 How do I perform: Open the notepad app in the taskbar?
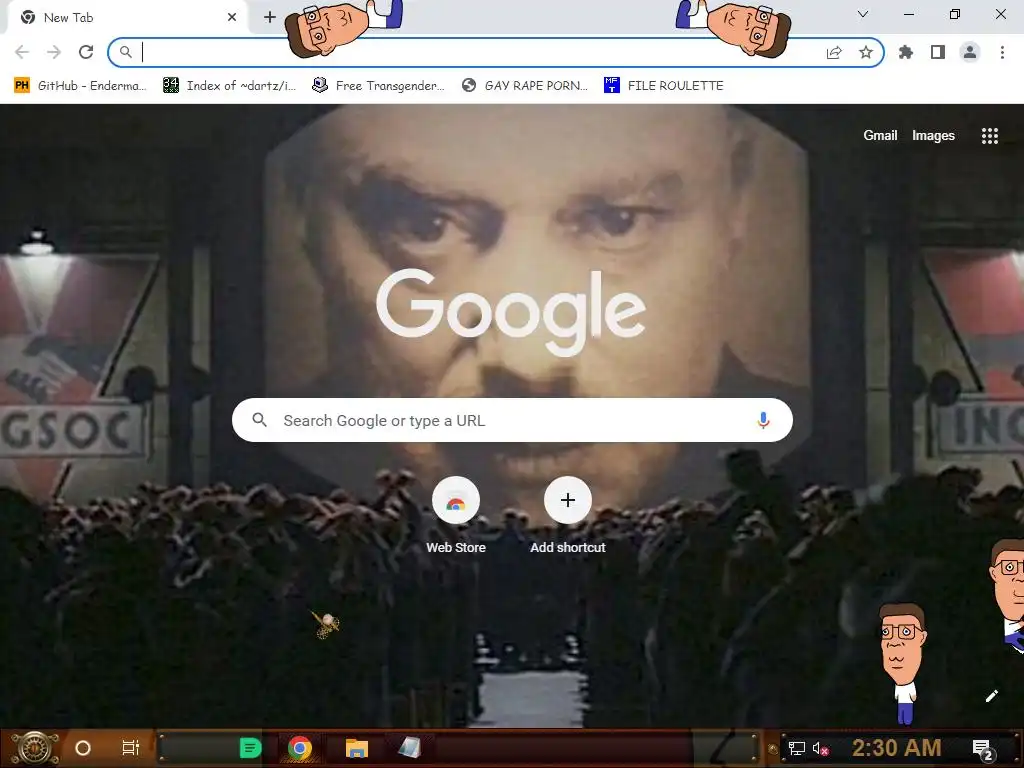click(x=409, y=748)
